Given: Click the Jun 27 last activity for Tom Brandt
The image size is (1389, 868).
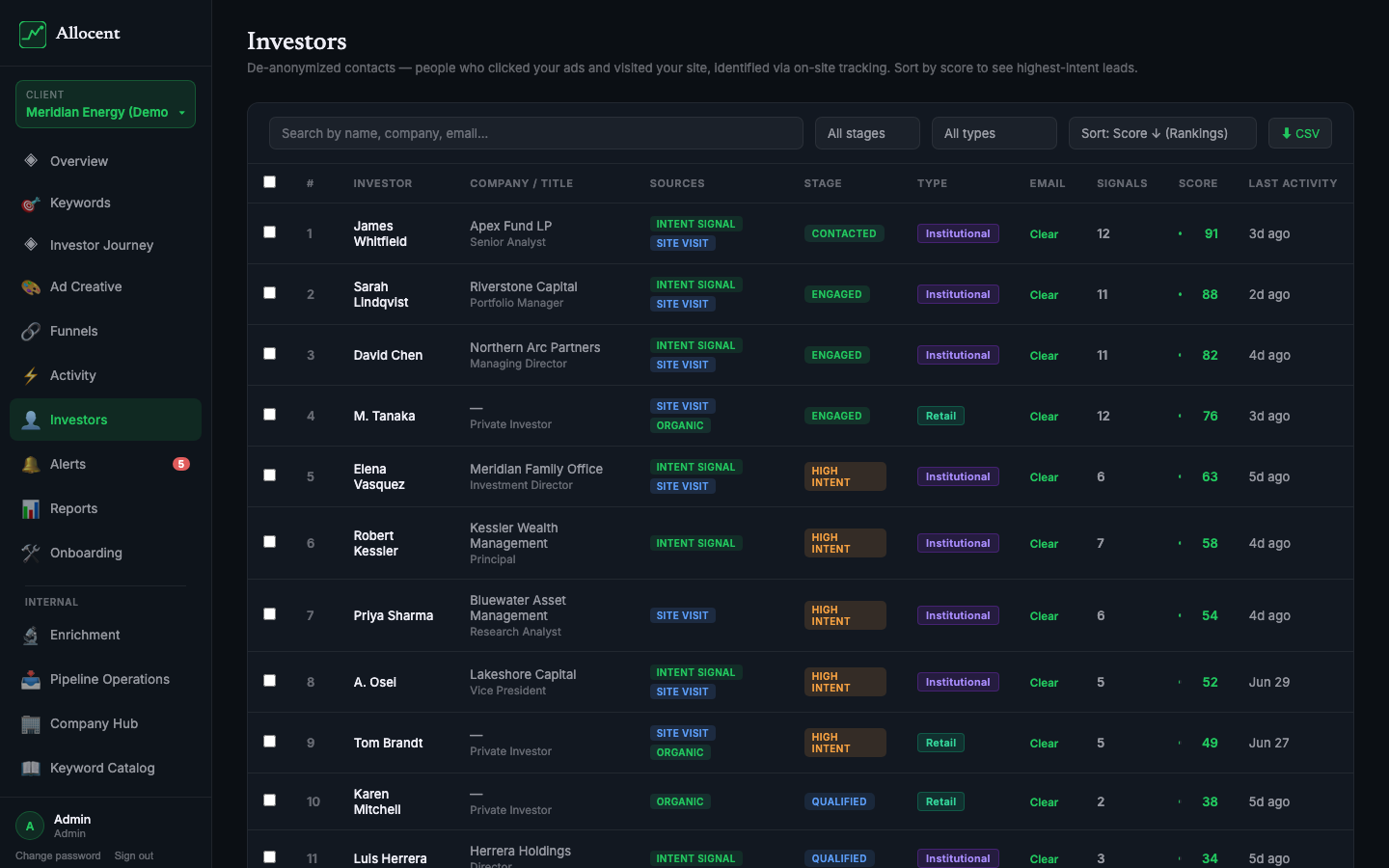Looking at the screenshot, I should coord(1268,743).
